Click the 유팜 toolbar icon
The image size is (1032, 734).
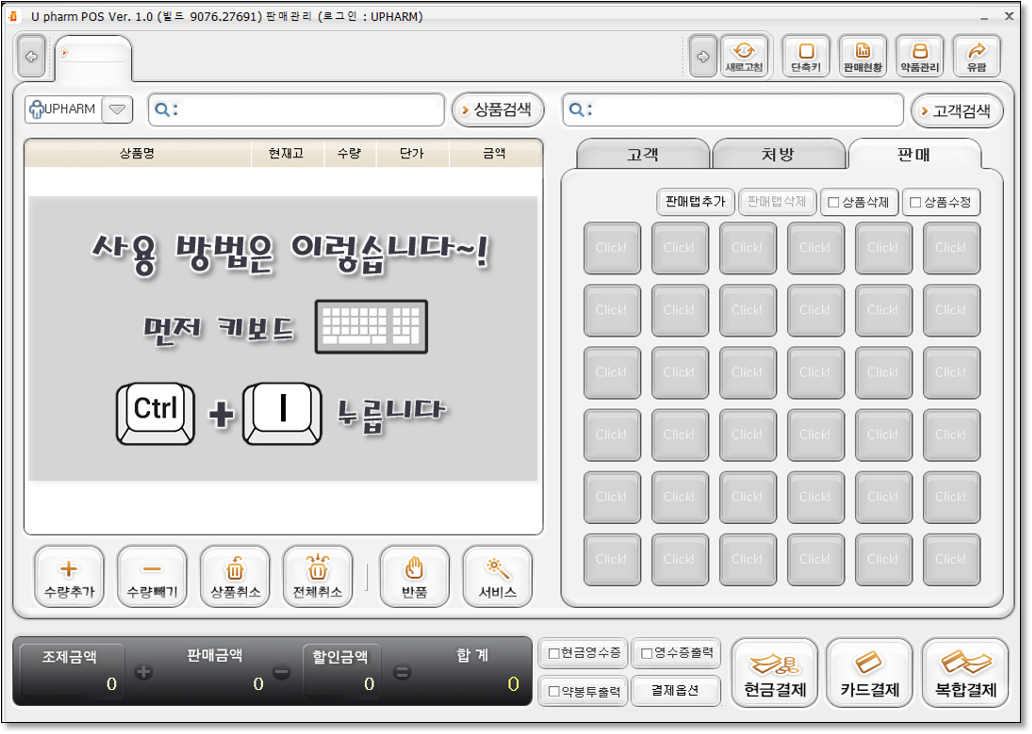click(976, 57)
